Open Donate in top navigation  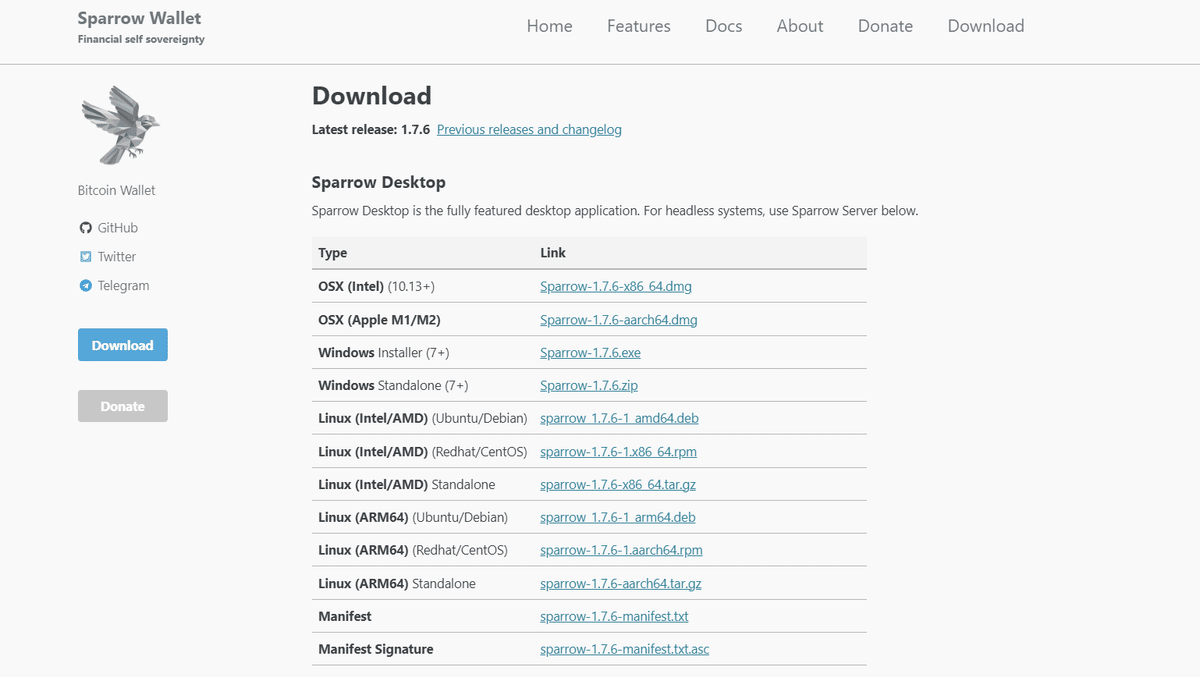886,26
